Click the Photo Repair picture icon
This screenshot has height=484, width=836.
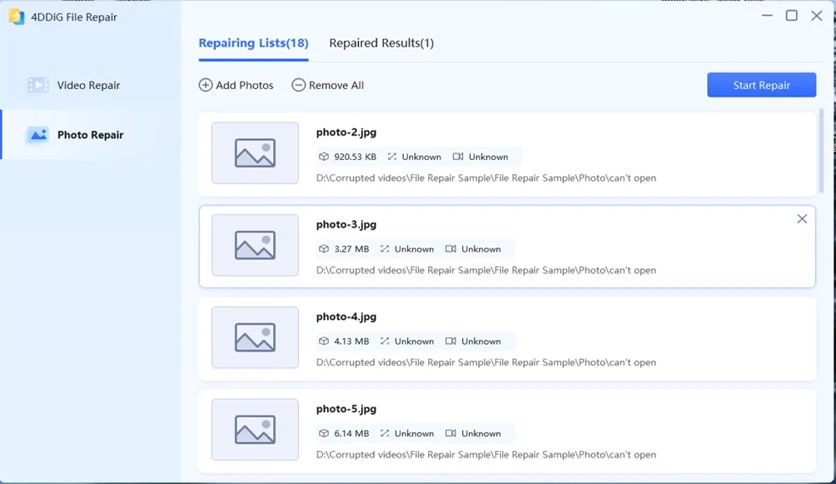click(x=38, y=135)
